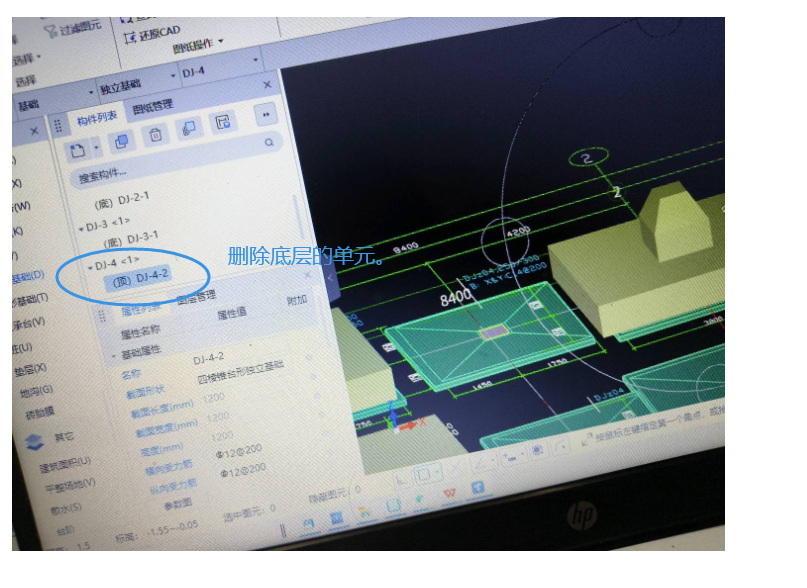Select the (底) DJ-3-1 unit

[131, 239]
